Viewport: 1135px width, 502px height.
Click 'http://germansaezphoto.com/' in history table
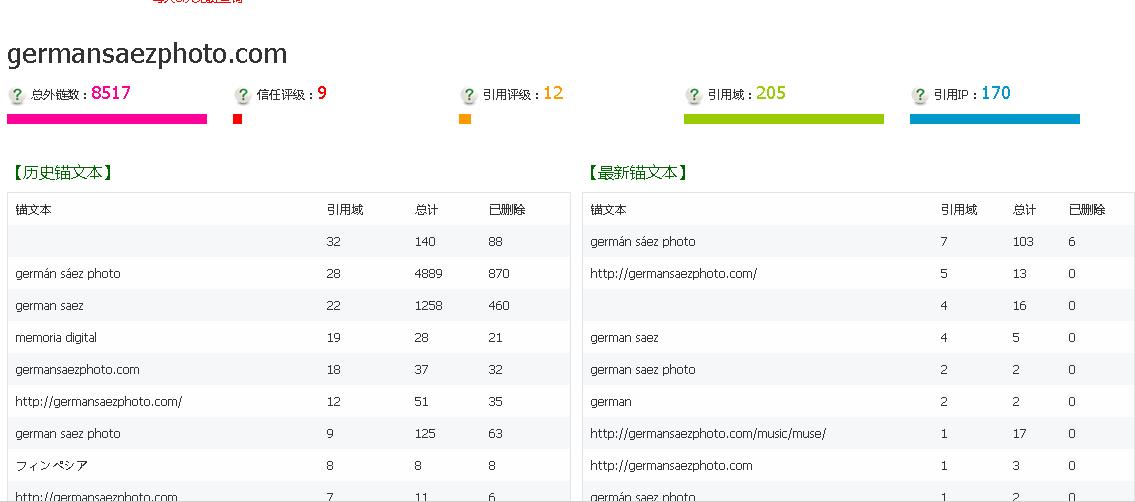tap(98, 401)
